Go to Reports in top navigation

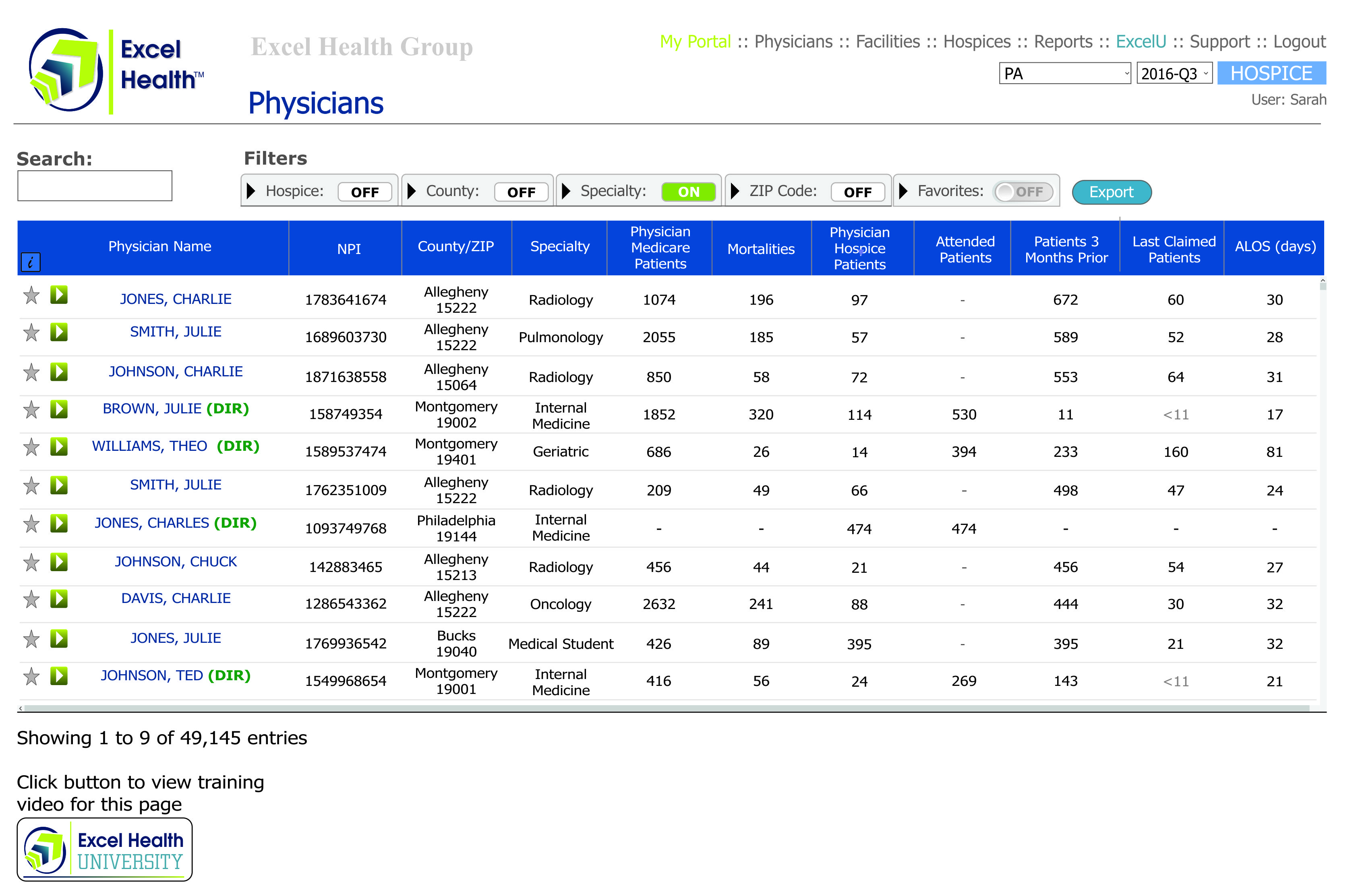[x=1063, y=42]
